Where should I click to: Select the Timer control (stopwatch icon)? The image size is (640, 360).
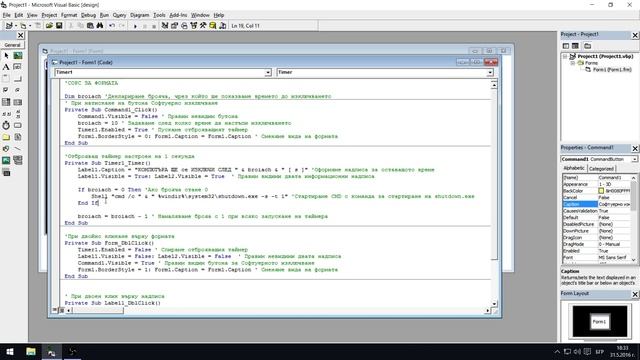coord(6,125)
